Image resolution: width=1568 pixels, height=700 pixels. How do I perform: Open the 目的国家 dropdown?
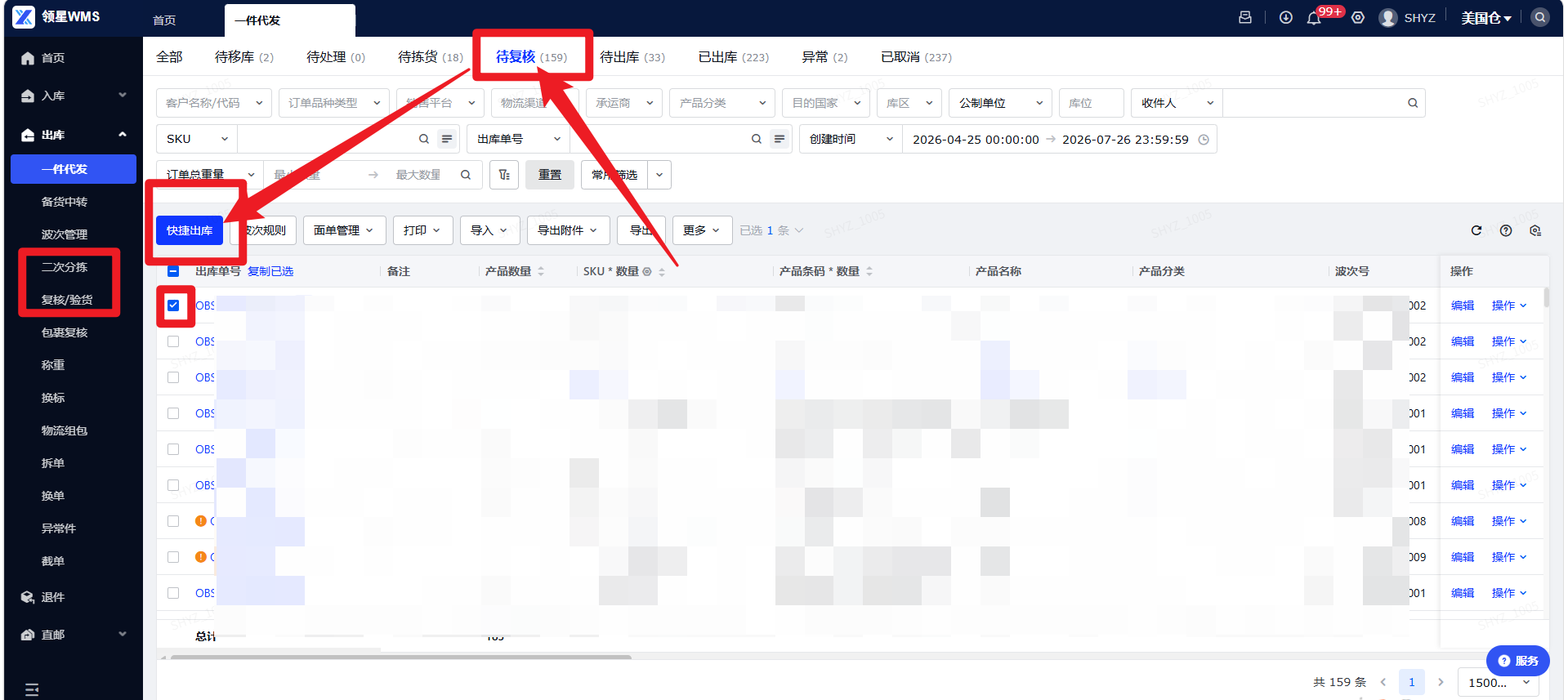(825, 103)
